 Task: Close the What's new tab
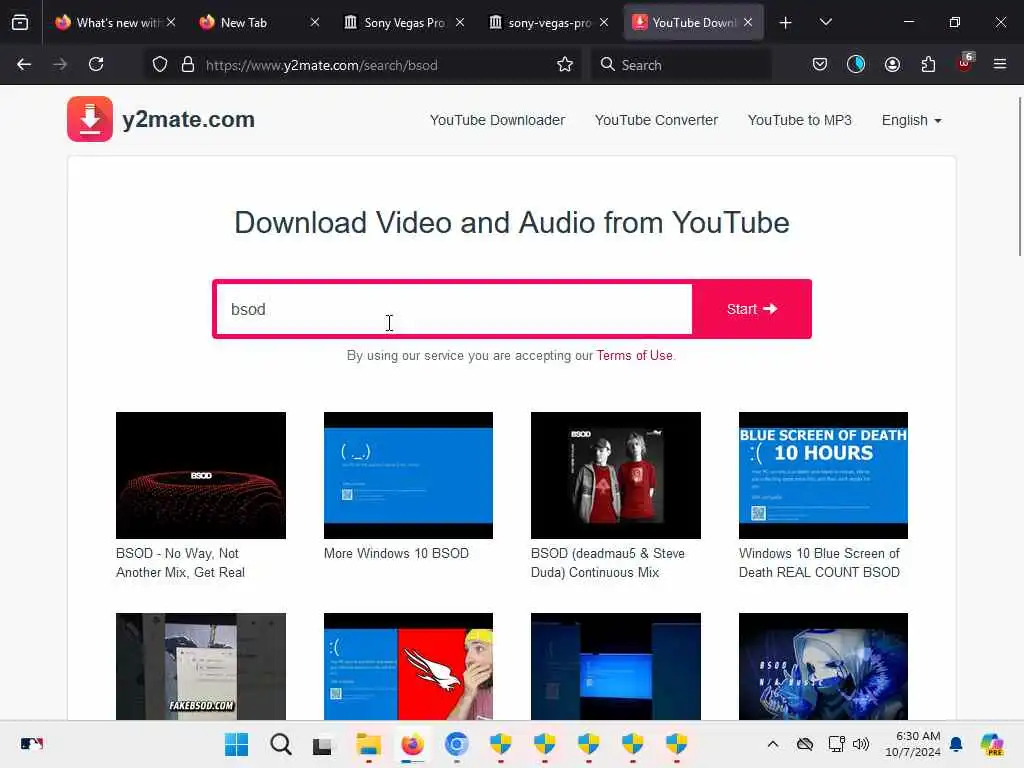pyautogui.click(x=170, y=23)
